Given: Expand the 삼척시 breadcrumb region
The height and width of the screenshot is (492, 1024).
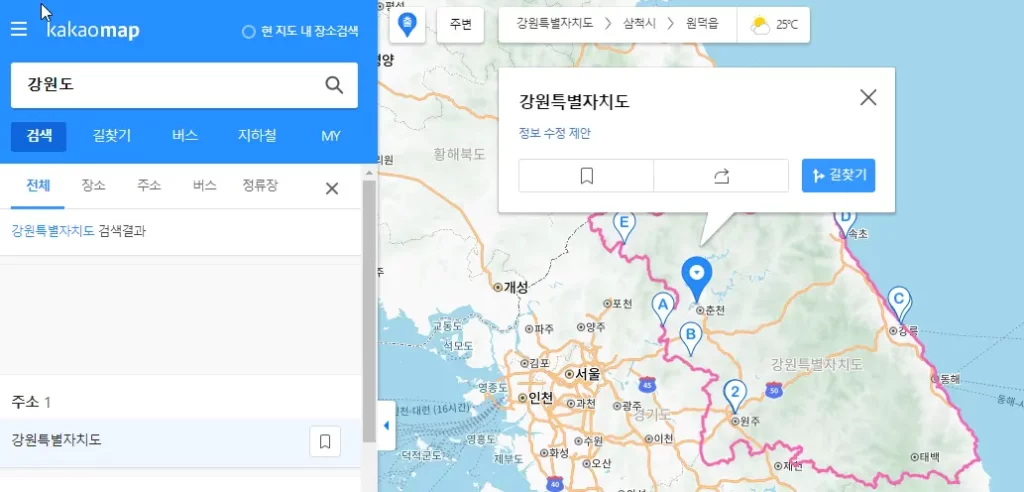Looking at the screenshot, I should point(636,24).
